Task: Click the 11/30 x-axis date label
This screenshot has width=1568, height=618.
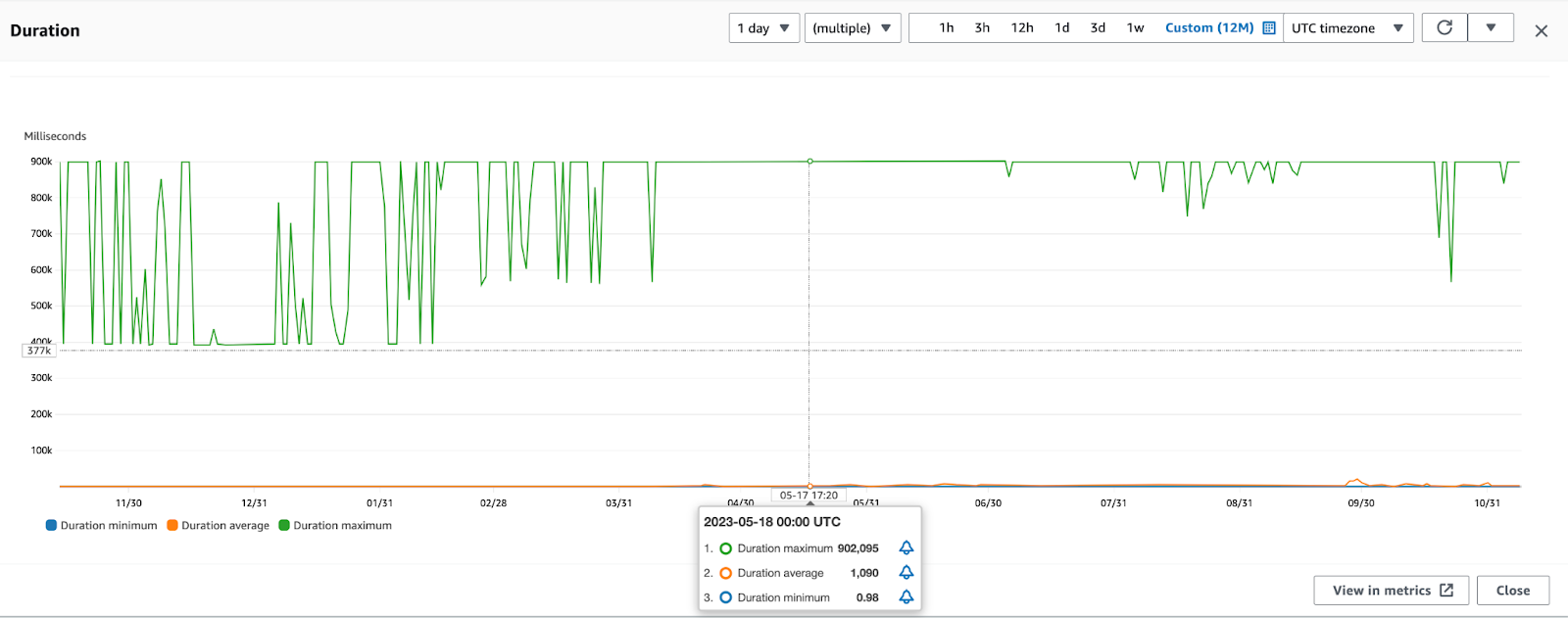Action: click(128, 503)
